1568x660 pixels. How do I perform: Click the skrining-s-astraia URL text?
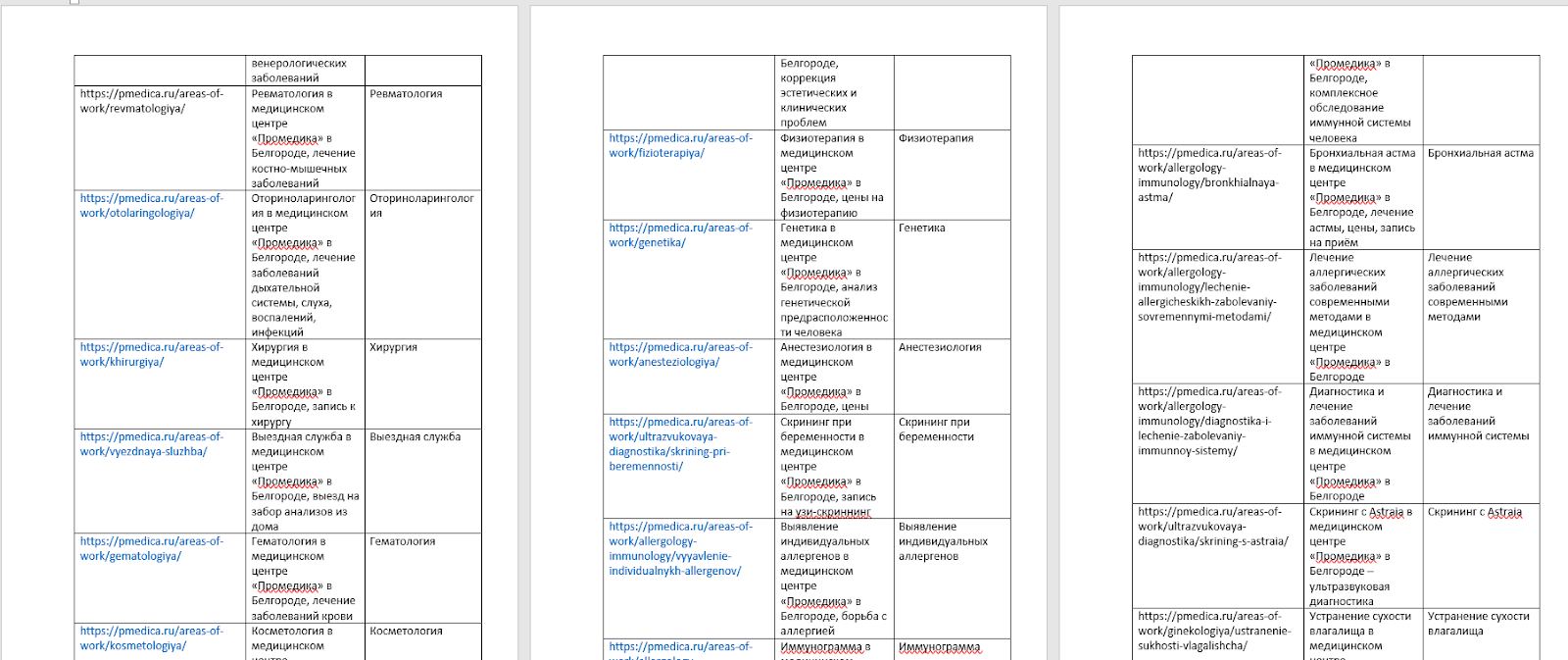pyautogui.click(x=1213, y=526)
